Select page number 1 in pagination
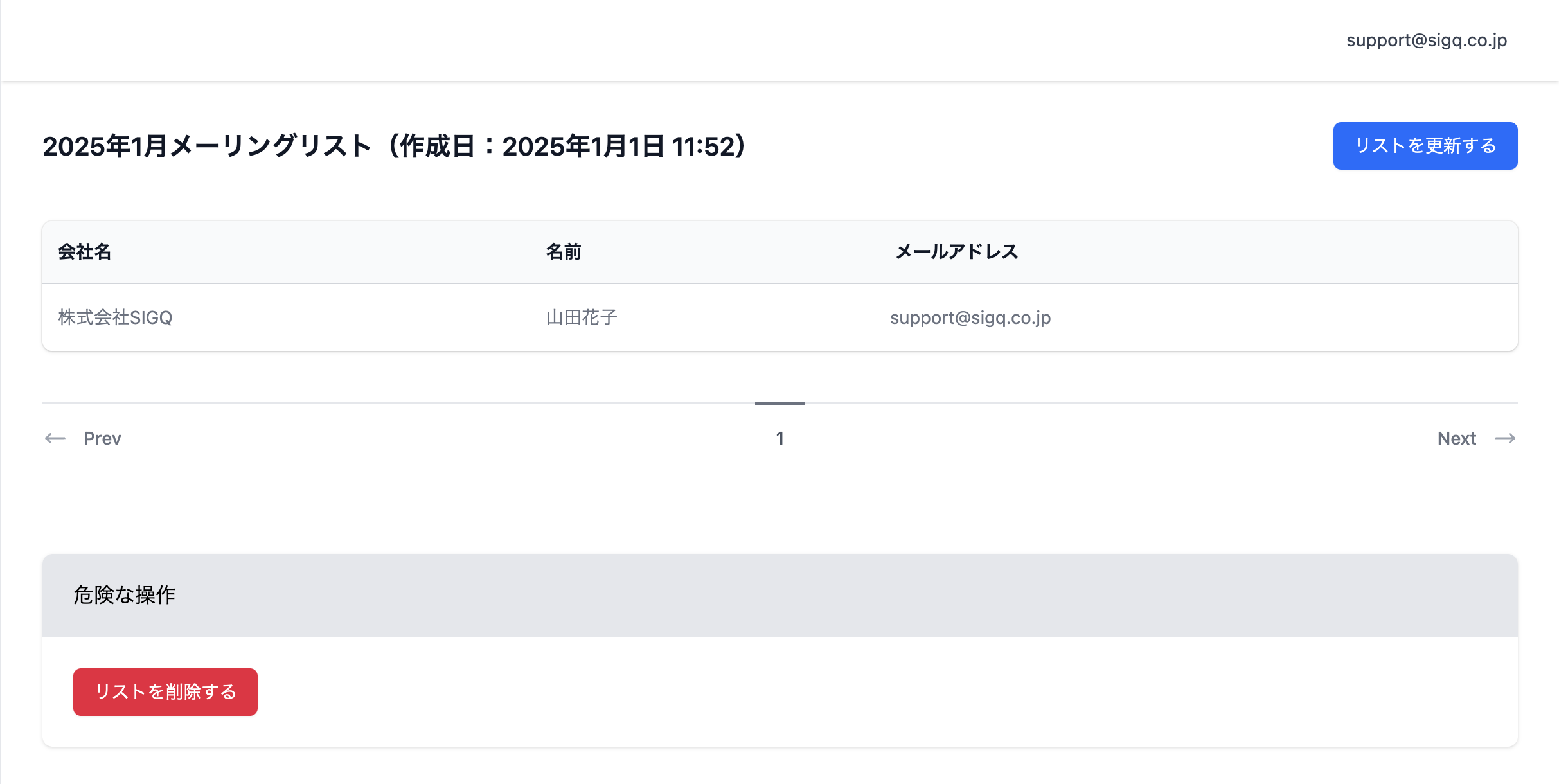This screenshot has height=784, width=1559. 779,438
